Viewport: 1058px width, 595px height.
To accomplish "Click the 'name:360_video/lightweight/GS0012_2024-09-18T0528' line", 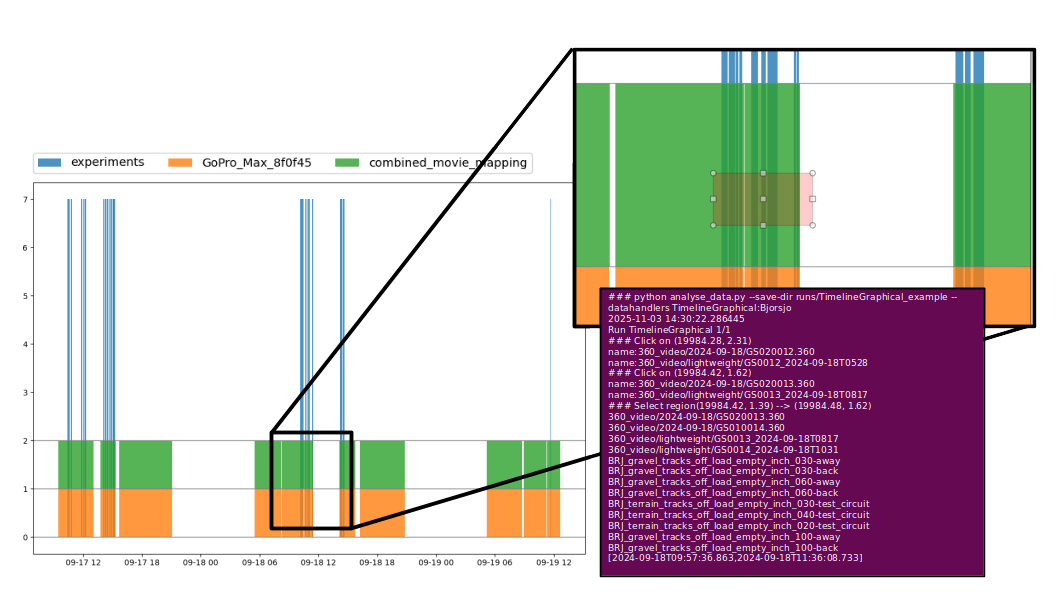I will coord(737,363).
